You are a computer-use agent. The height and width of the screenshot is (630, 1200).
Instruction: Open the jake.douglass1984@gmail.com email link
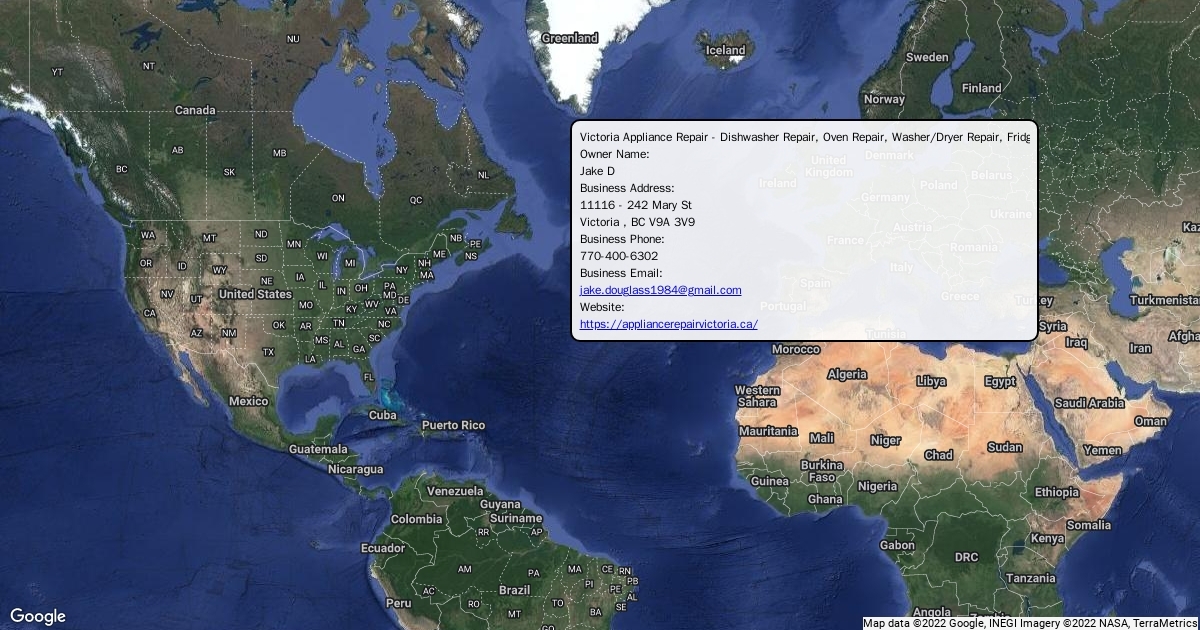(x=661, y=290)
